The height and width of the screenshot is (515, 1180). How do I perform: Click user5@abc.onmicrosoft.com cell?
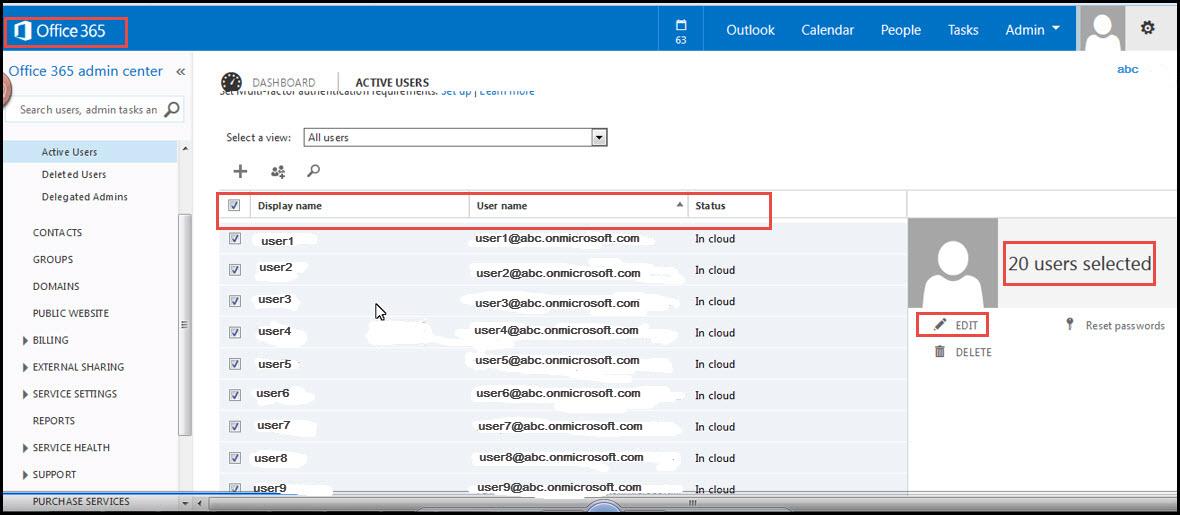coord(556,361)
